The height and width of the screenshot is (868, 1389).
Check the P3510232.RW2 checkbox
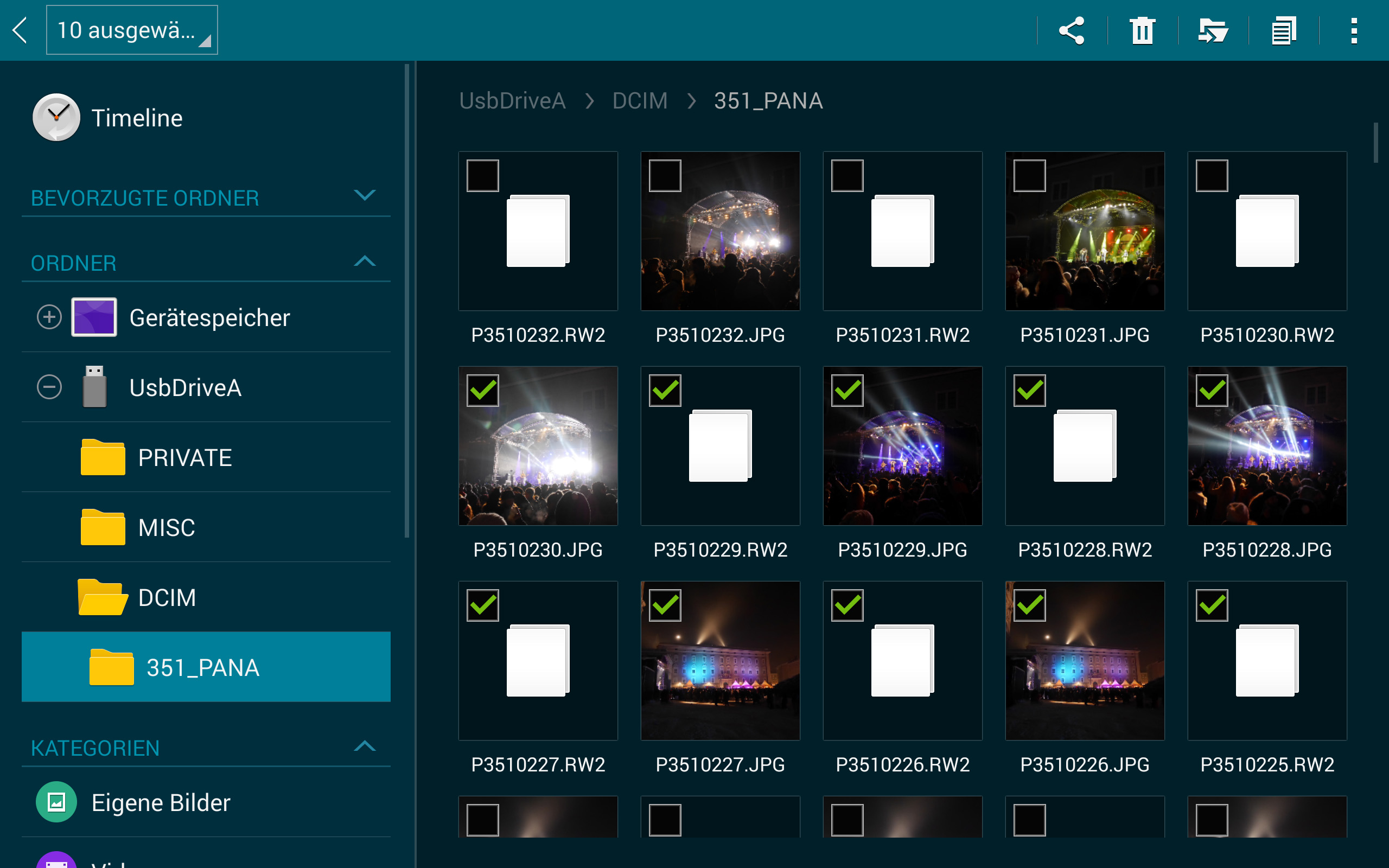click(x=483, y=176)
